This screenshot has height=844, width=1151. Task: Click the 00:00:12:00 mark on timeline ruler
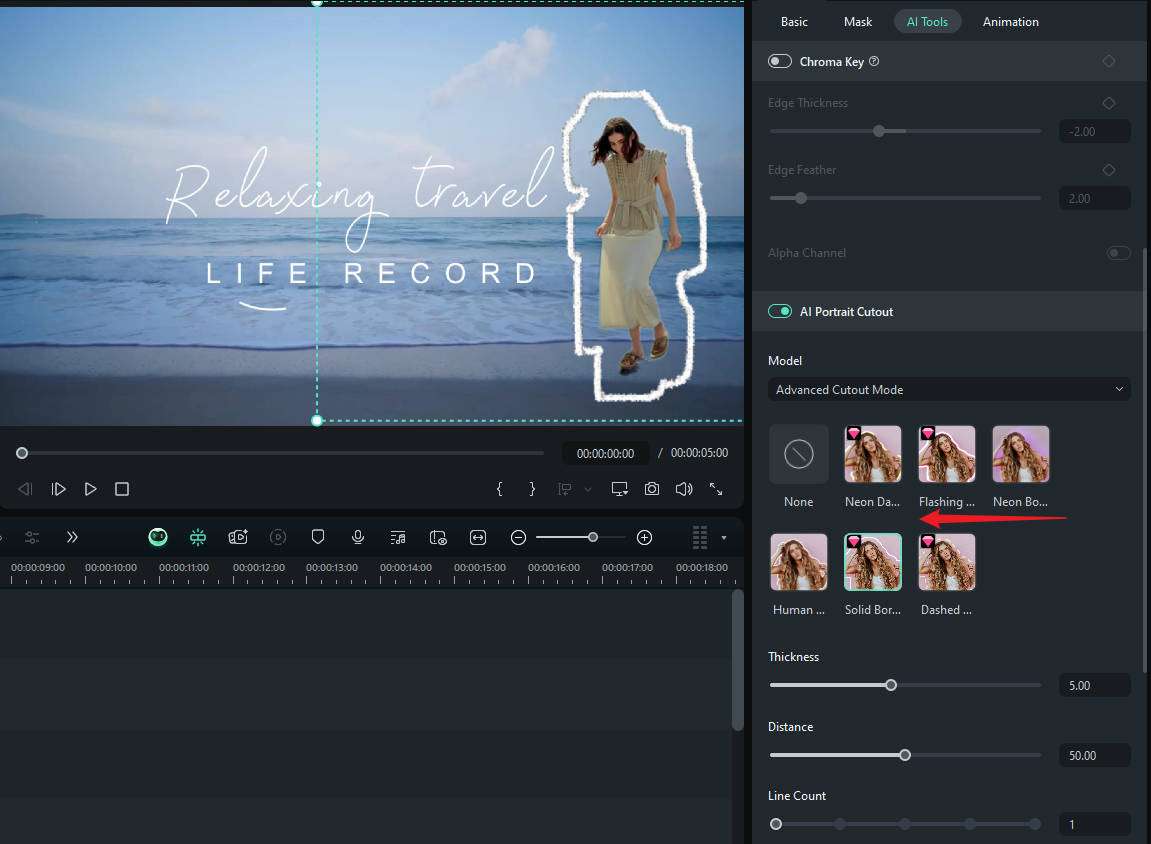point(259,567)
